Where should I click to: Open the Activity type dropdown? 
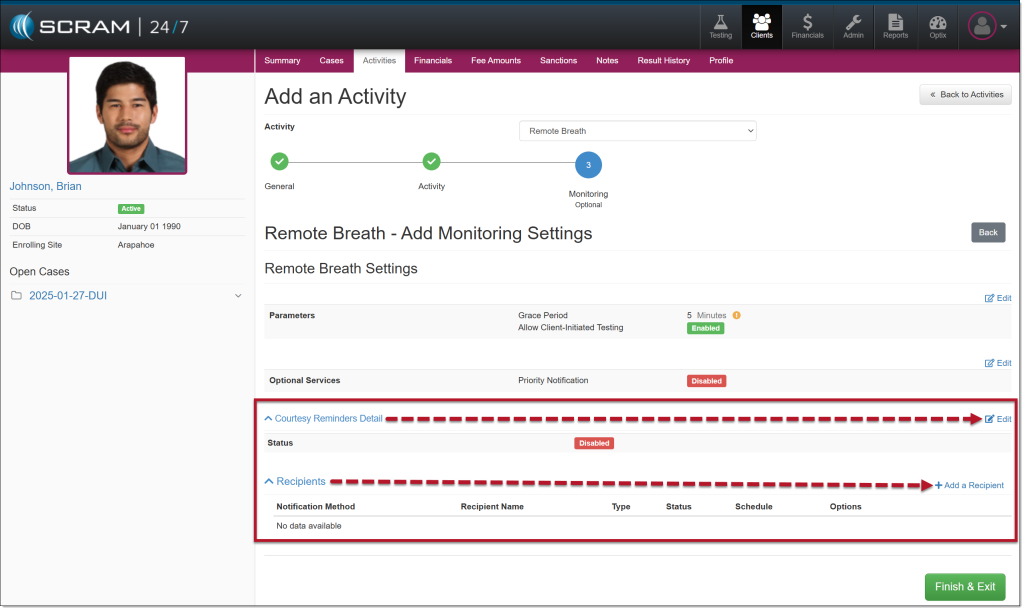tap(637, 131)
